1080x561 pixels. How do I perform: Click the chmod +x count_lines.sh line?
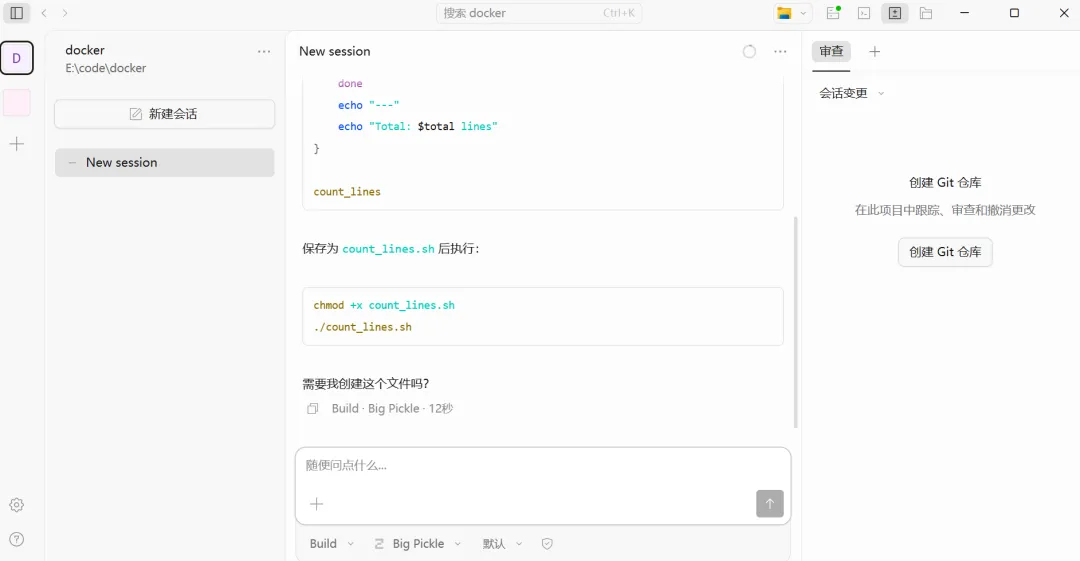[384, 305]
